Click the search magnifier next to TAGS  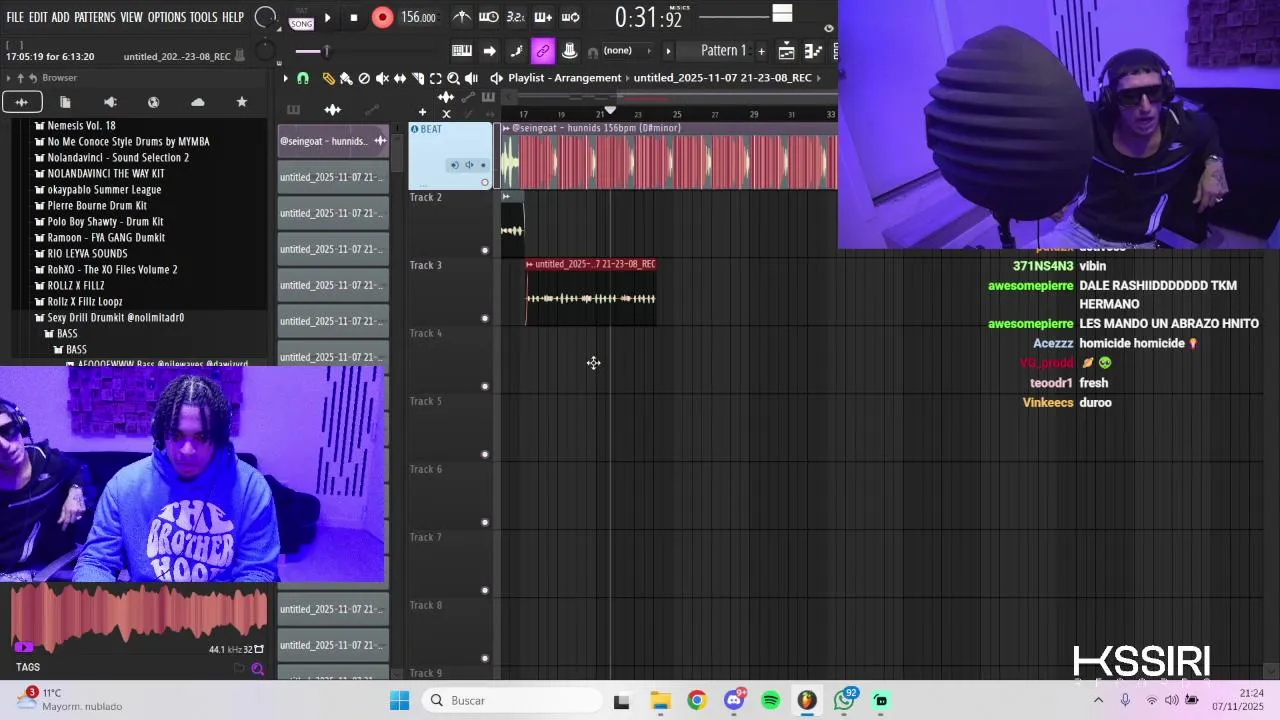(258, 669)
